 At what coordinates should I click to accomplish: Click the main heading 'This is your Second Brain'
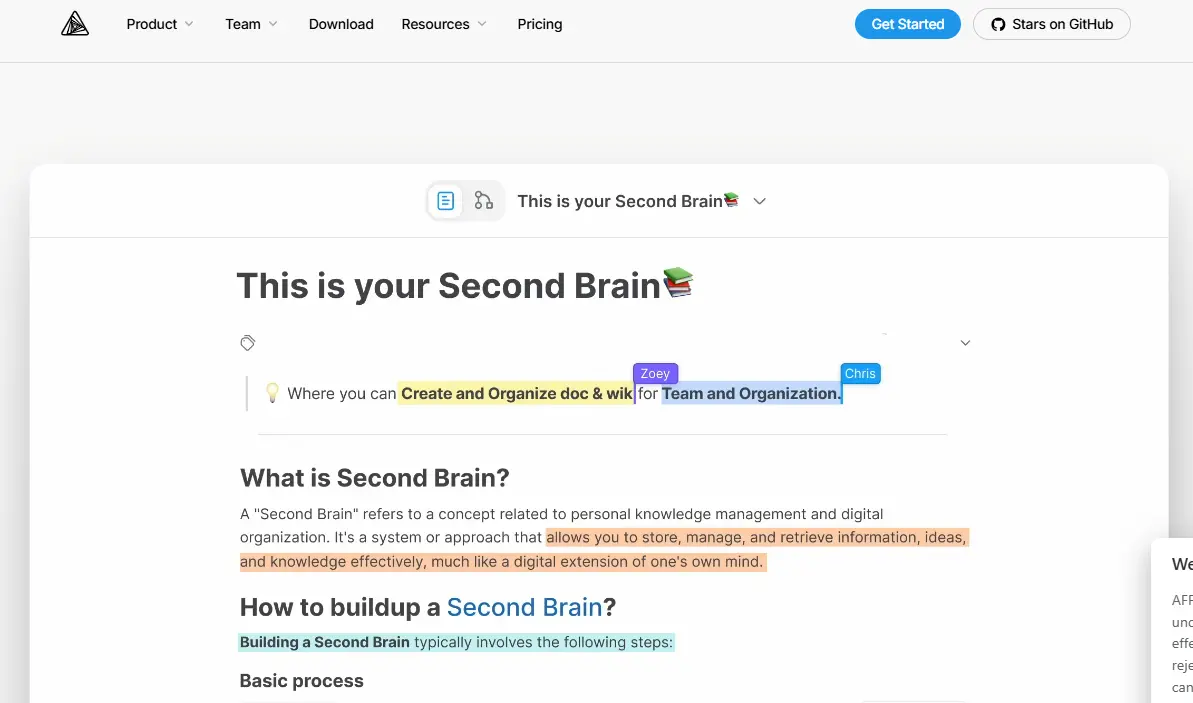[x=448, y=286]
